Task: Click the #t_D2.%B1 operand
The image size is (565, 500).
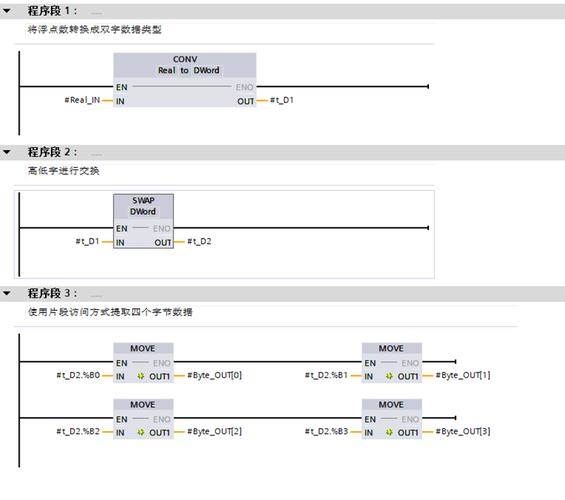Action: pyautogui.click(x=326, y=375)
